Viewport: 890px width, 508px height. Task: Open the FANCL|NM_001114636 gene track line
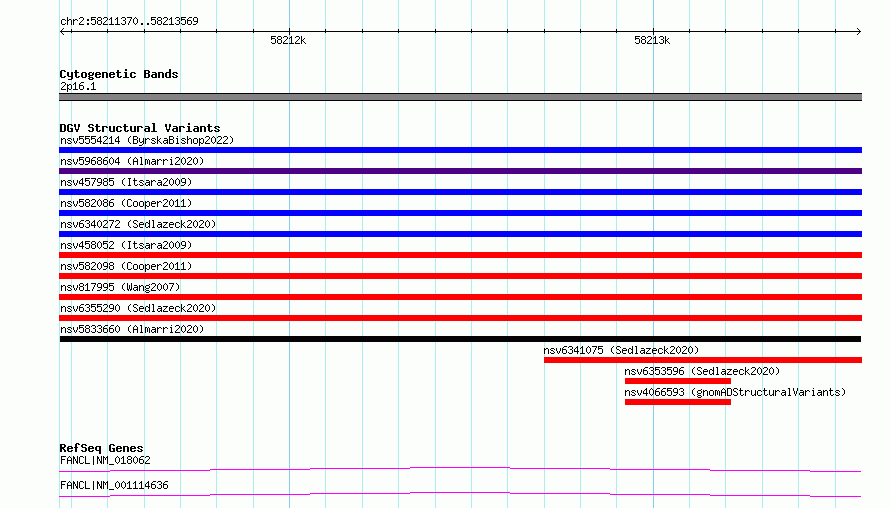pyautogui.click(x=460, y=494)
